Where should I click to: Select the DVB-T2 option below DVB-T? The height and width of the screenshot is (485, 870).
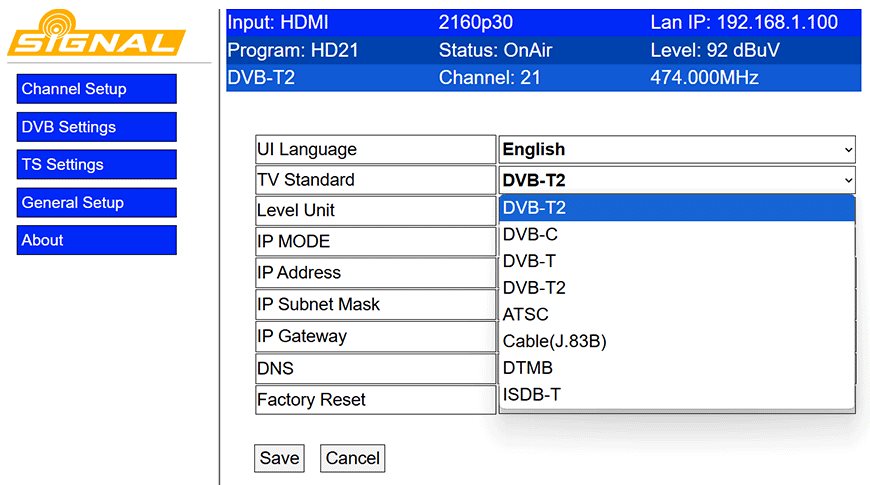[x=677, y=288]
